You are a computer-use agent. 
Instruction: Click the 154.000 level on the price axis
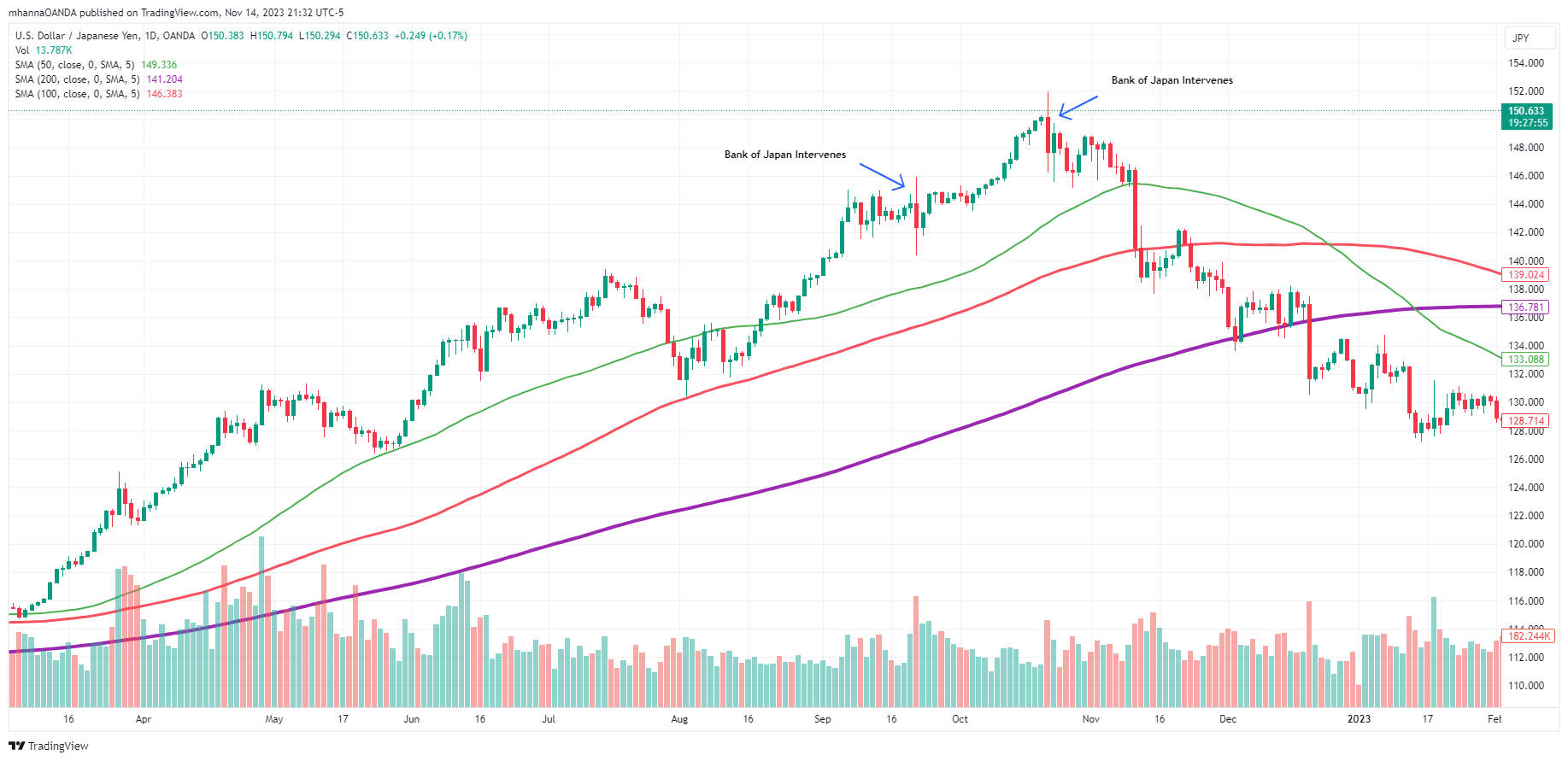coord(1526,63)
